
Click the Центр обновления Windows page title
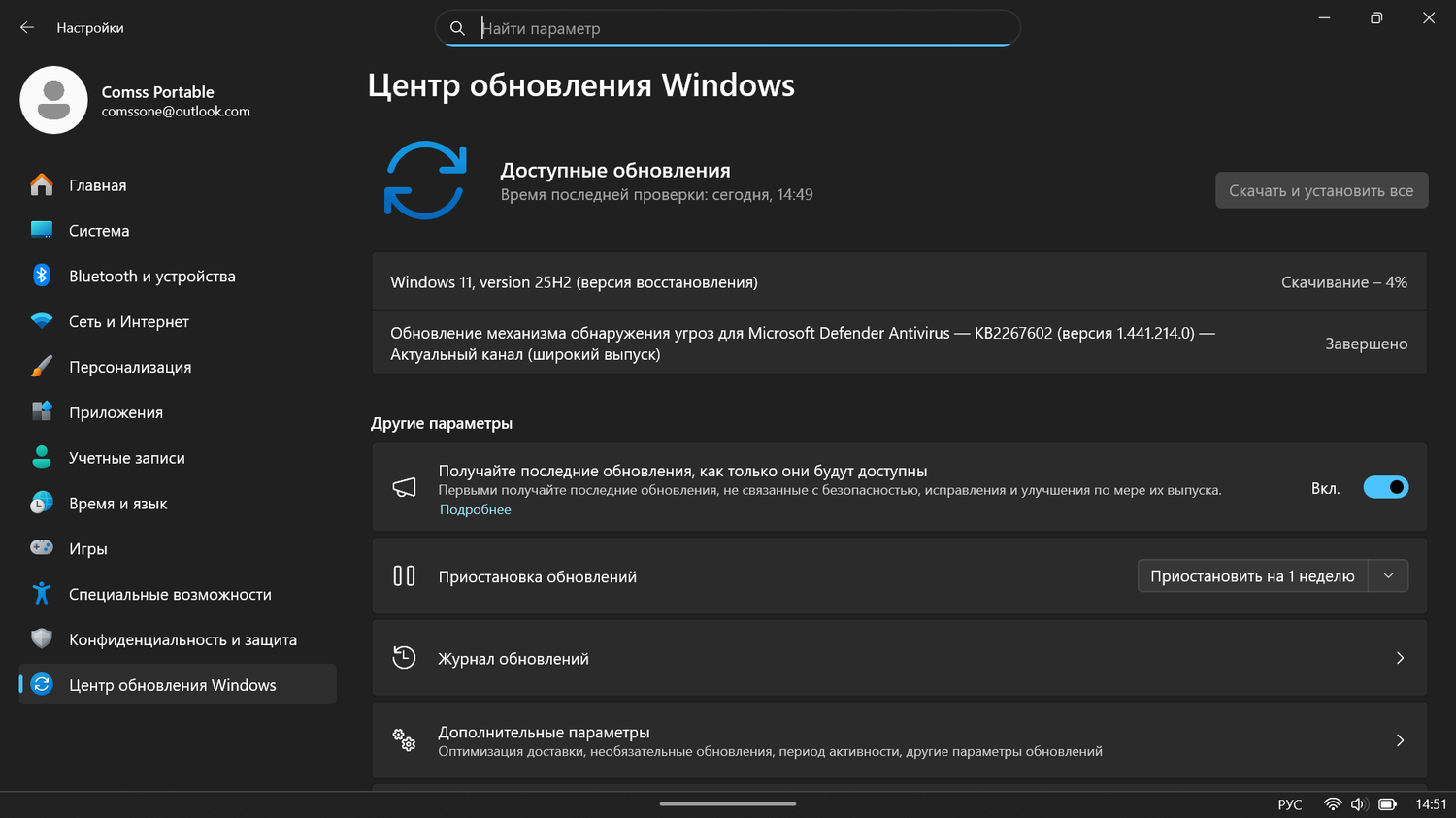pos(581,85)
